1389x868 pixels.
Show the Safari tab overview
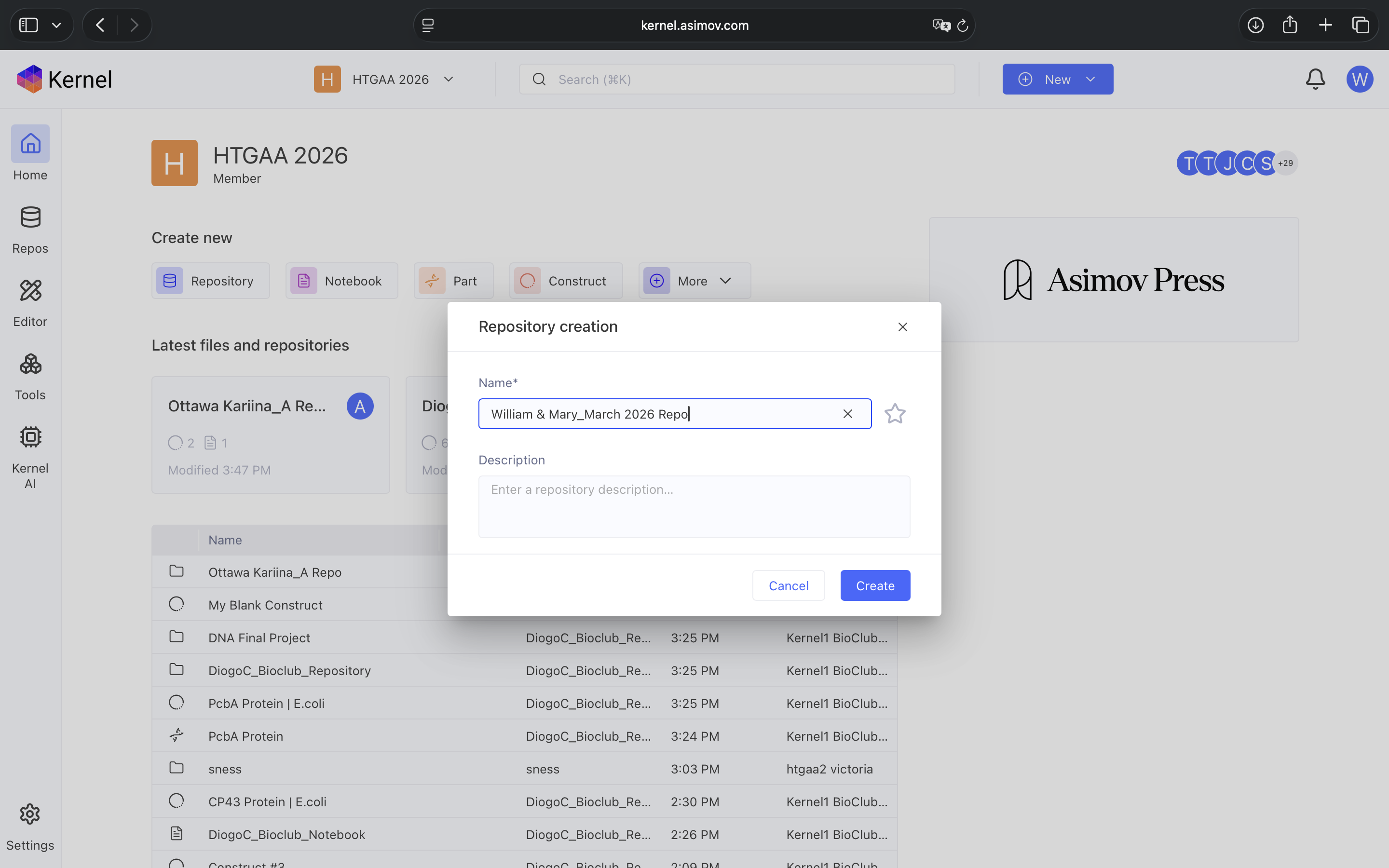pos(1361,25)
